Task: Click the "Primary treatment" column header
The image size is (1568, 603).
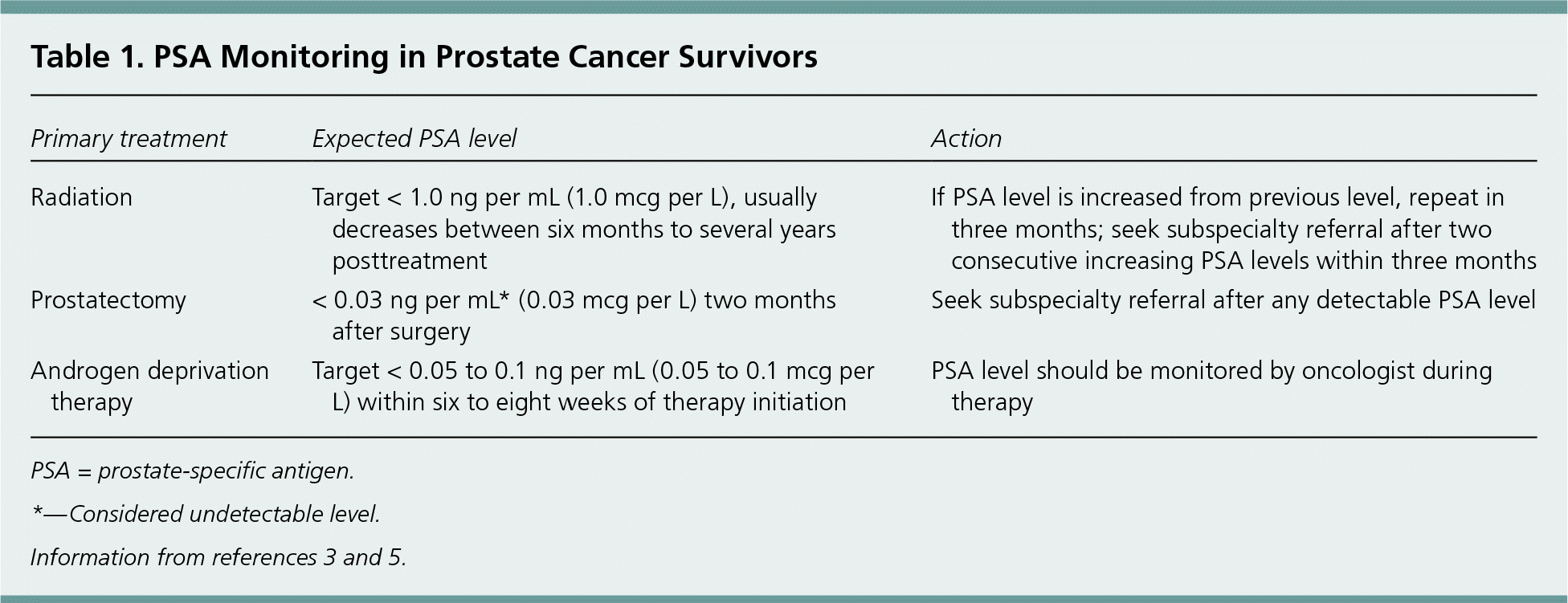Action: coord(129,139)
